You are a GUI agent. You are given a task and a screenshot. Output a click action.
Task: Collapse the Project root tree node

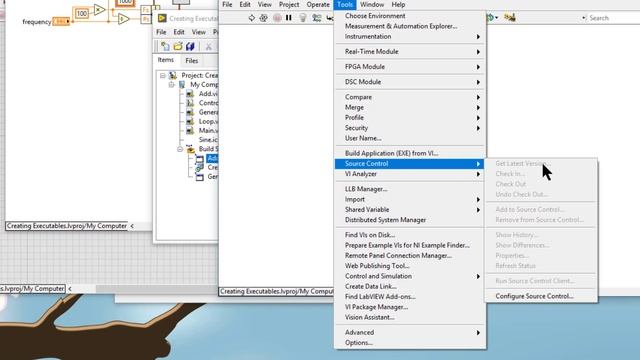click(162, 76)
